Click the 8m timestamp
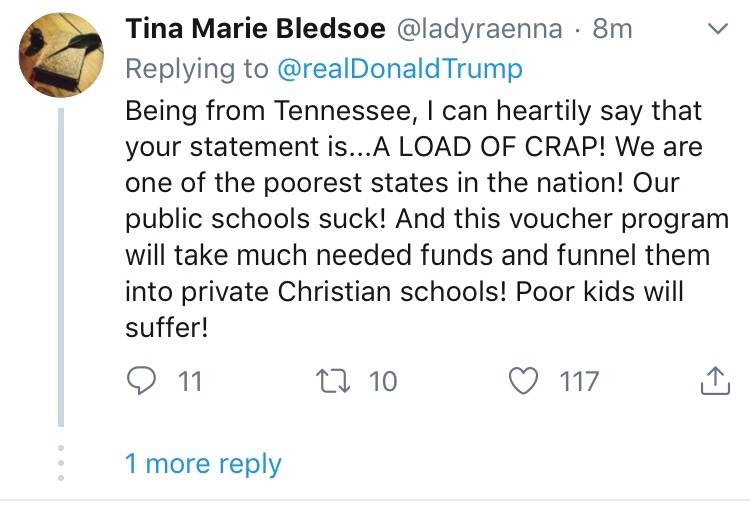The width and height of the screenshot is (750, 517). [613, 30]
